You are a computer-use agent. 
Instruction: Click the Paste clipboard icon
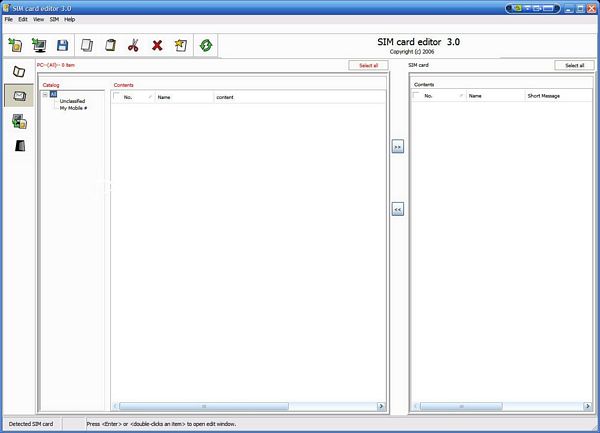(x=110, y=45)
